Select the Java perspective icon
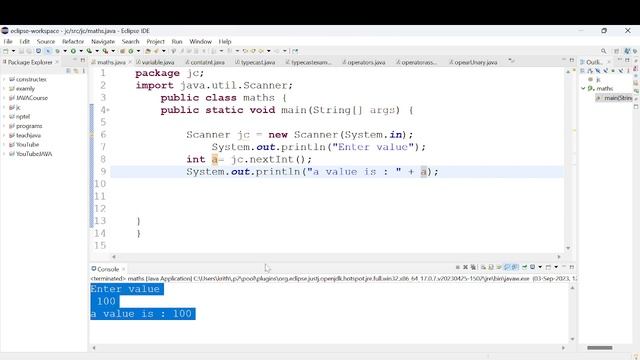This screenshot has width=640, height=360. [x=627, y=51]
